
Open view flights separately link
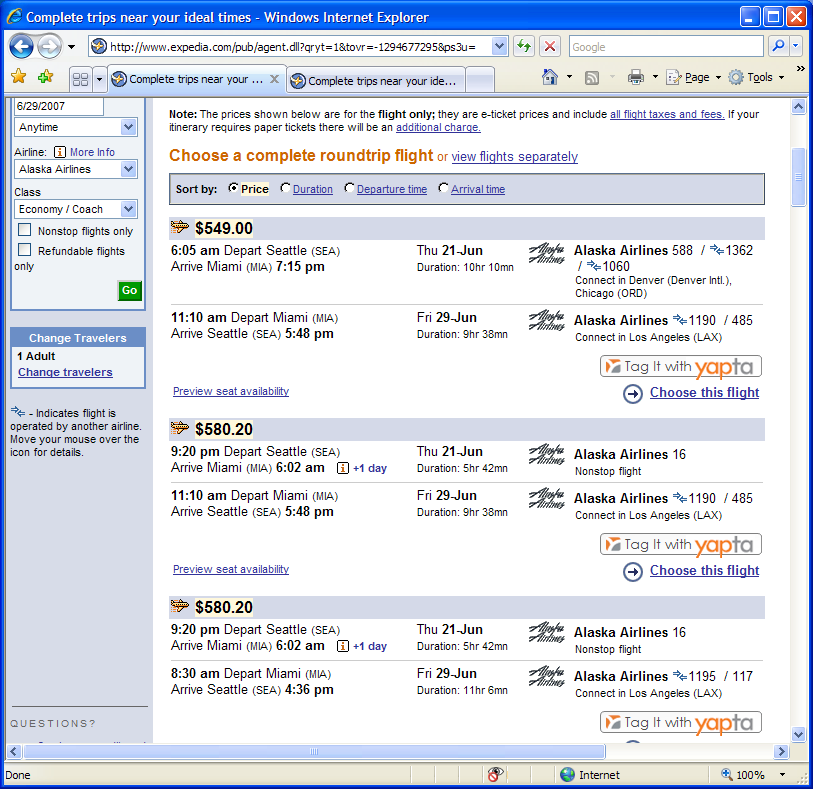[514, 157]
